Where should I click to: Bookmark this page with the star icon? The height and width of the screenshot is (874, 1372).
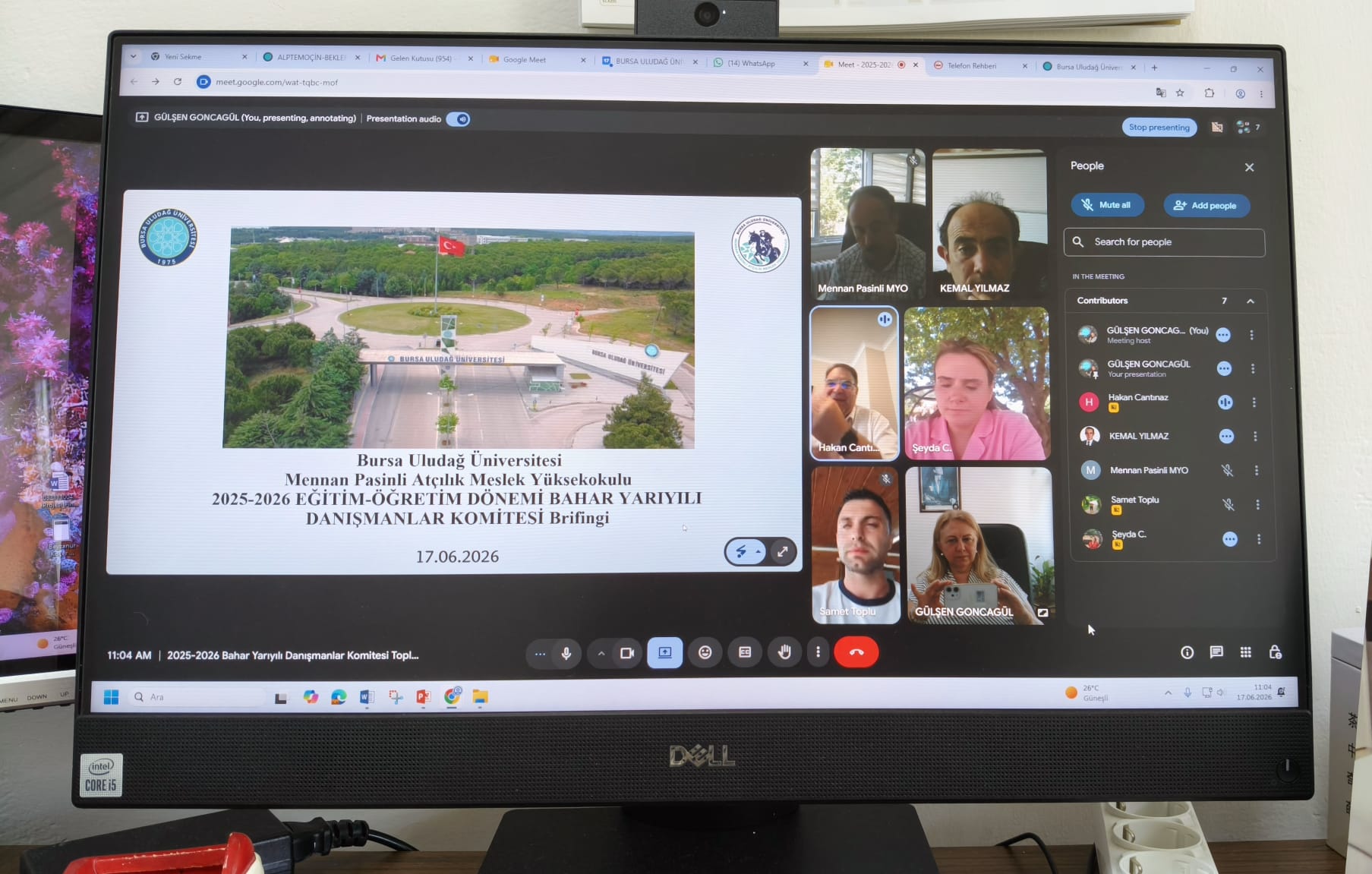point(1180,93)
